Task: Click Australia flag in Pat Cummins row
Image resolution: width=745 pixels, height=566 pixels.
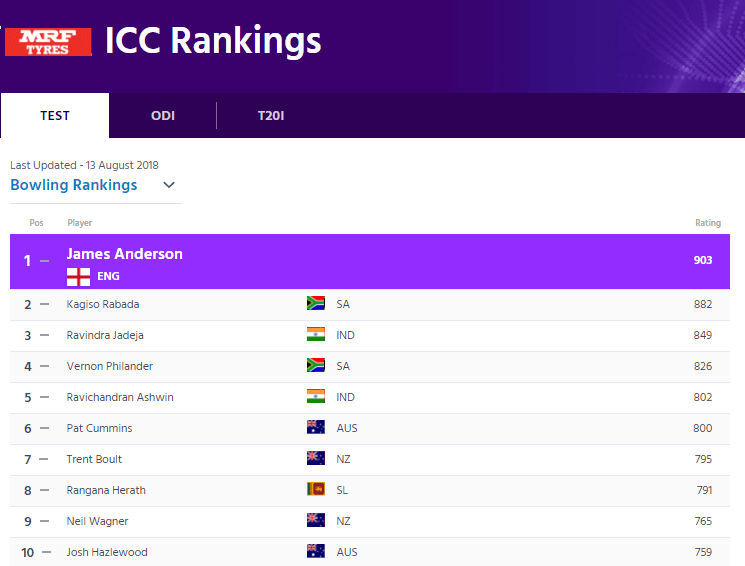Action: click(316, 428)
